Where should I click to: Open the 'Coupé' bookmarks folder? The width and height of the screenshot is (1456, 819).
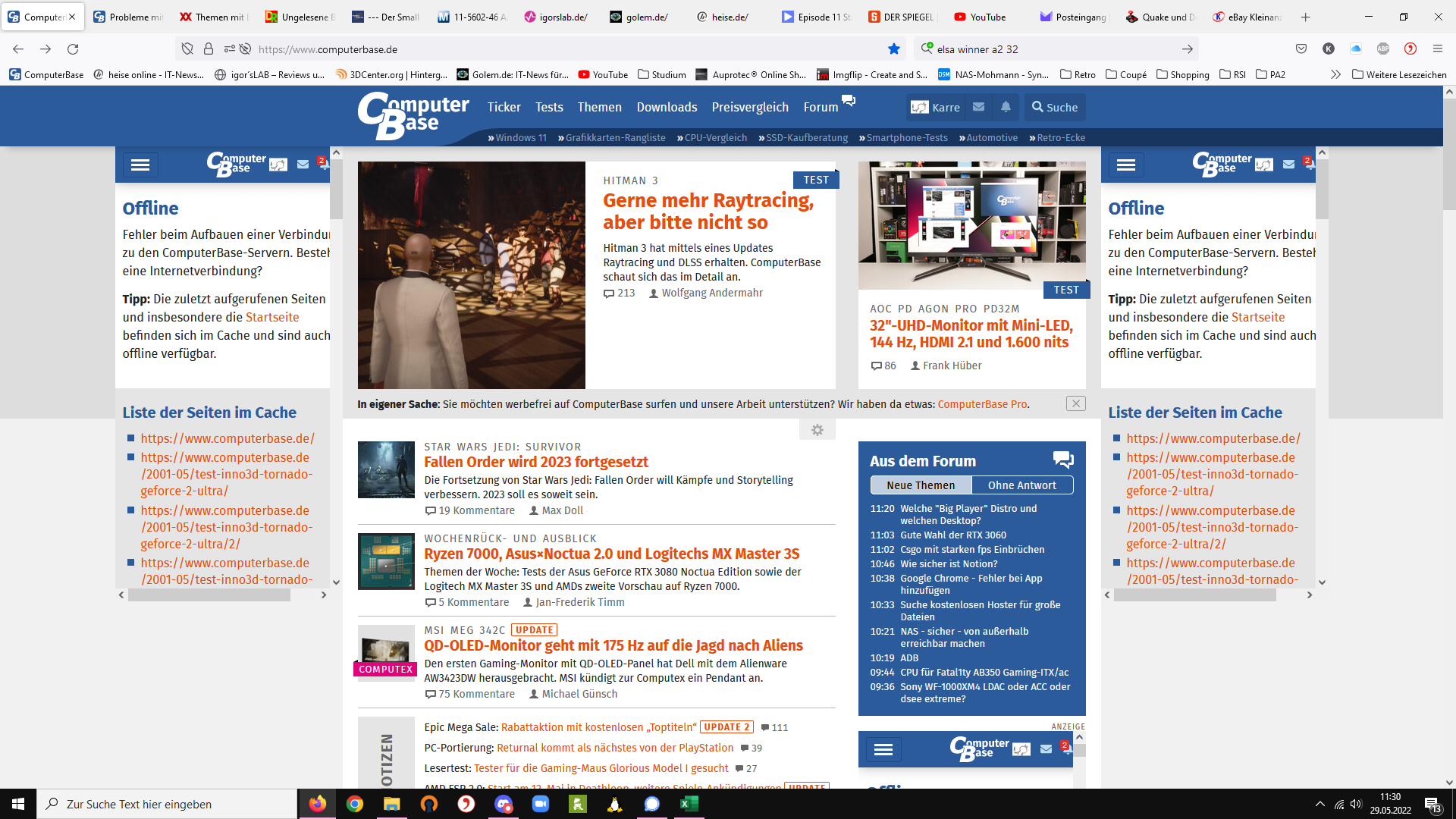pyautogui.click(x=1126, y=74)
